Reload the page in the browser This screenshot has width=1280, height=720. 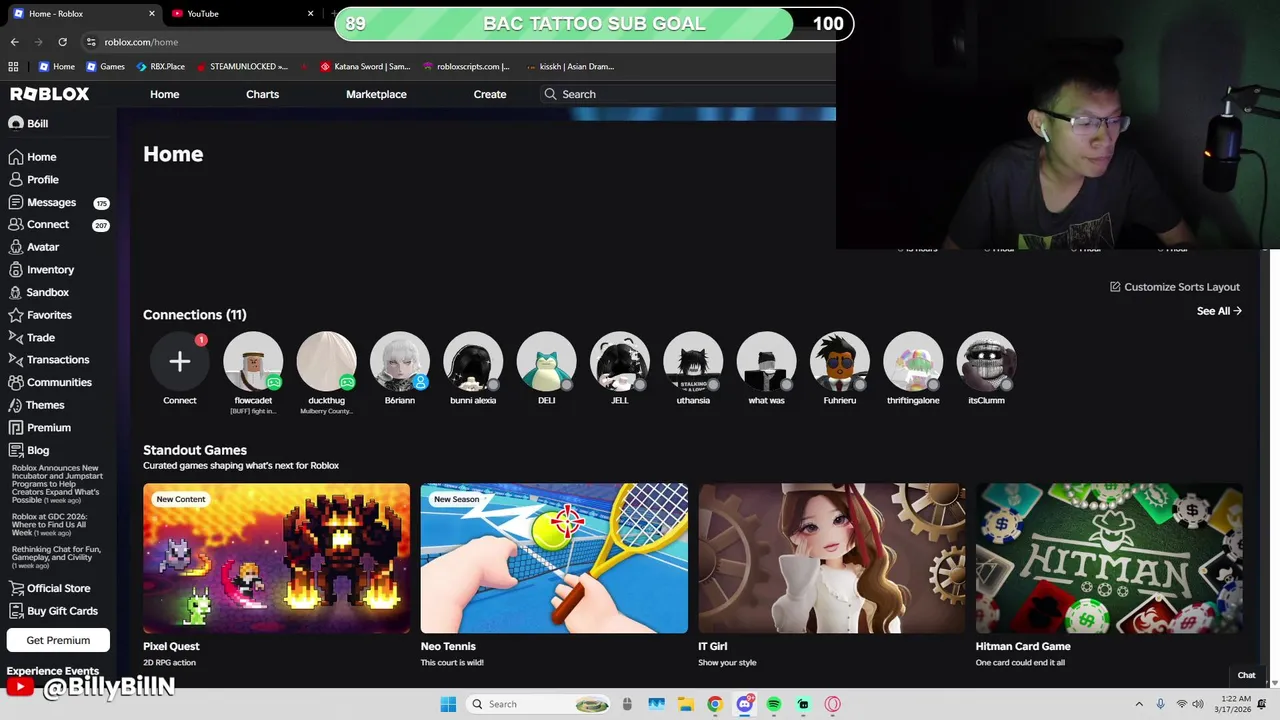click(62, 42)
